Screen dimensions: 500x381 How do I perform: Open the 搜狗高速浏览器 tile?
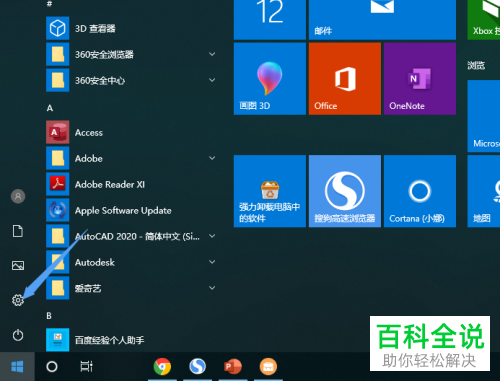coord(345,191)
